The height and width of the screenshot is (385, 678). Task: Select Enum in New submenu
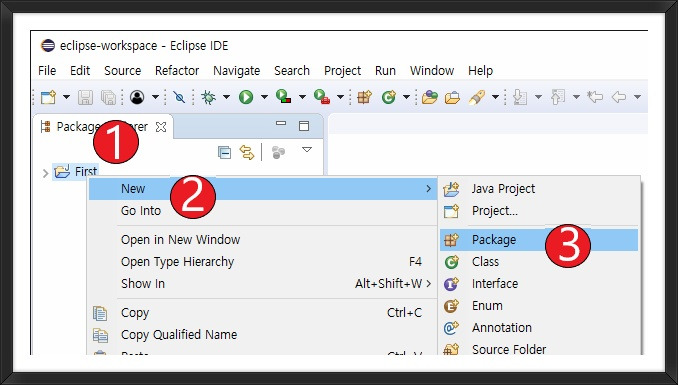[539, 306]
